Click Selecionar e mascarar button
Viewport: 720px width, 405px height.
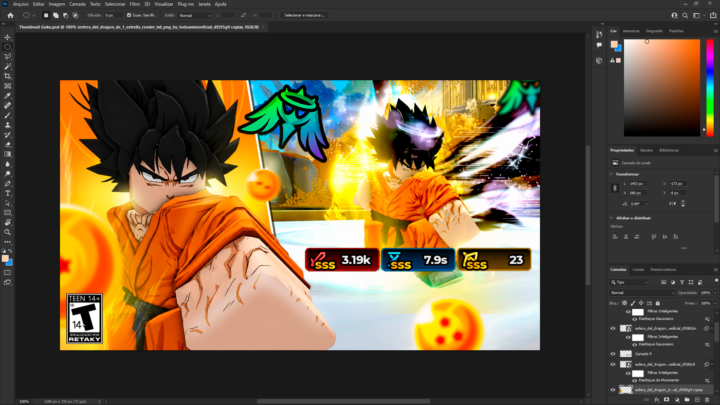tap(304, 15)
